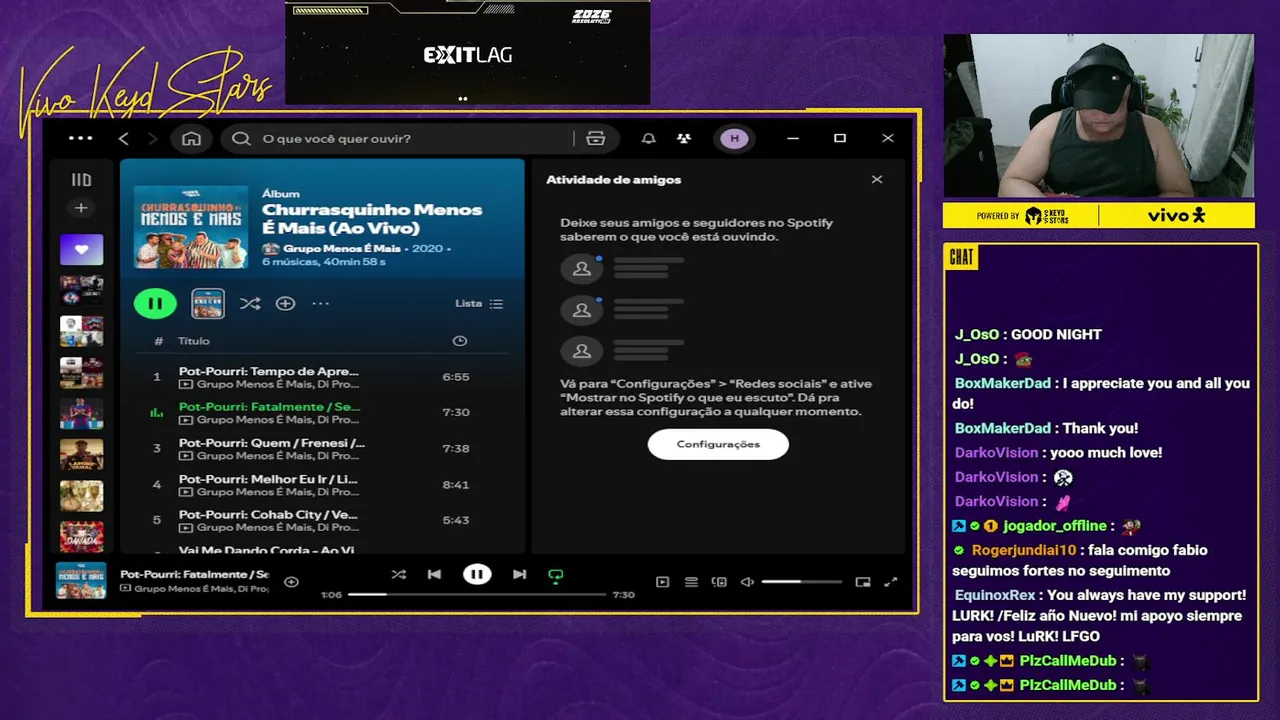Skip to the next track
This screenshot has width=1280, height=720.
click(x=519, y=574)
